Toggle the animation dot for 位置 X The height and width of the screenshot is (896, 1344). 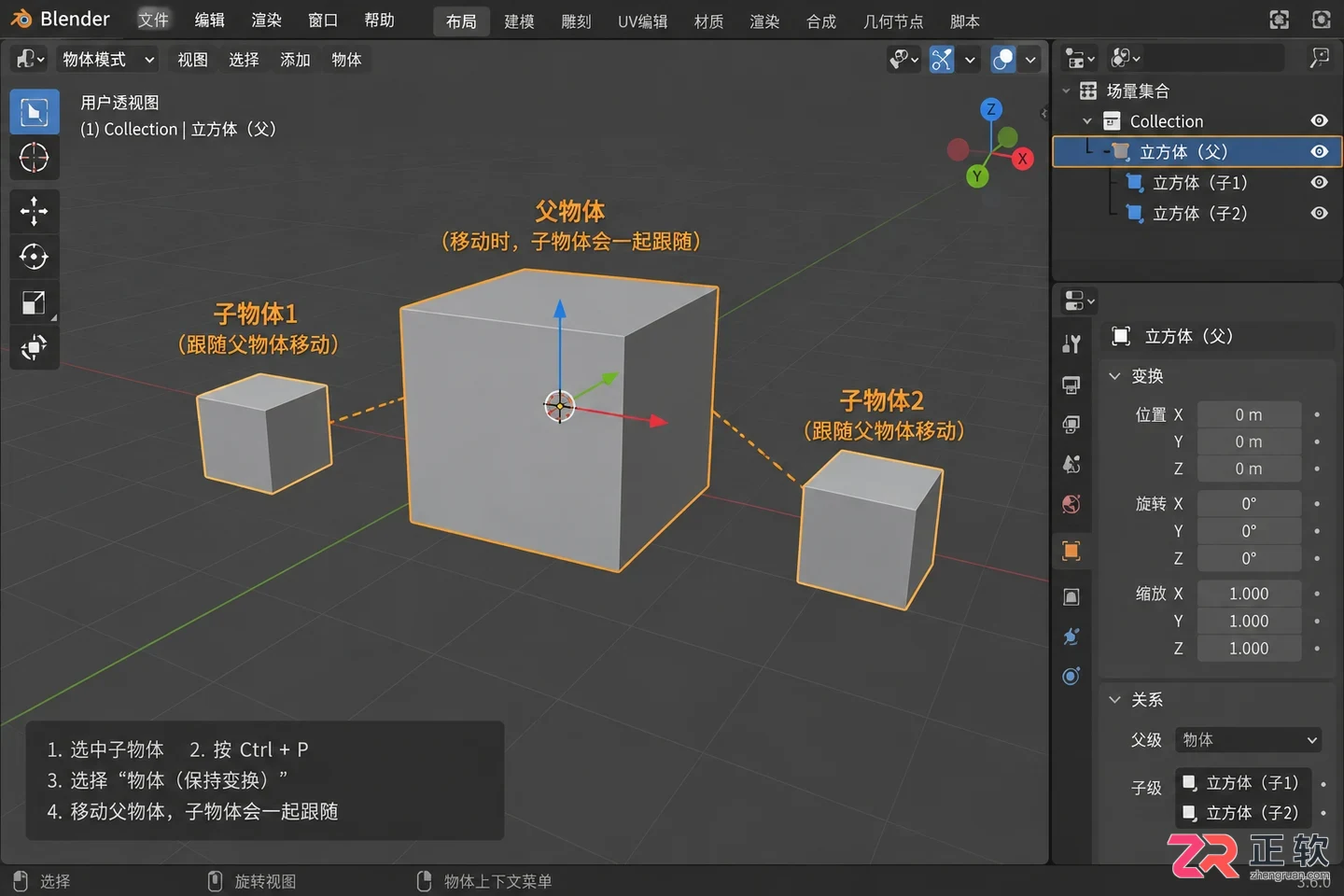click(1317, 414)
